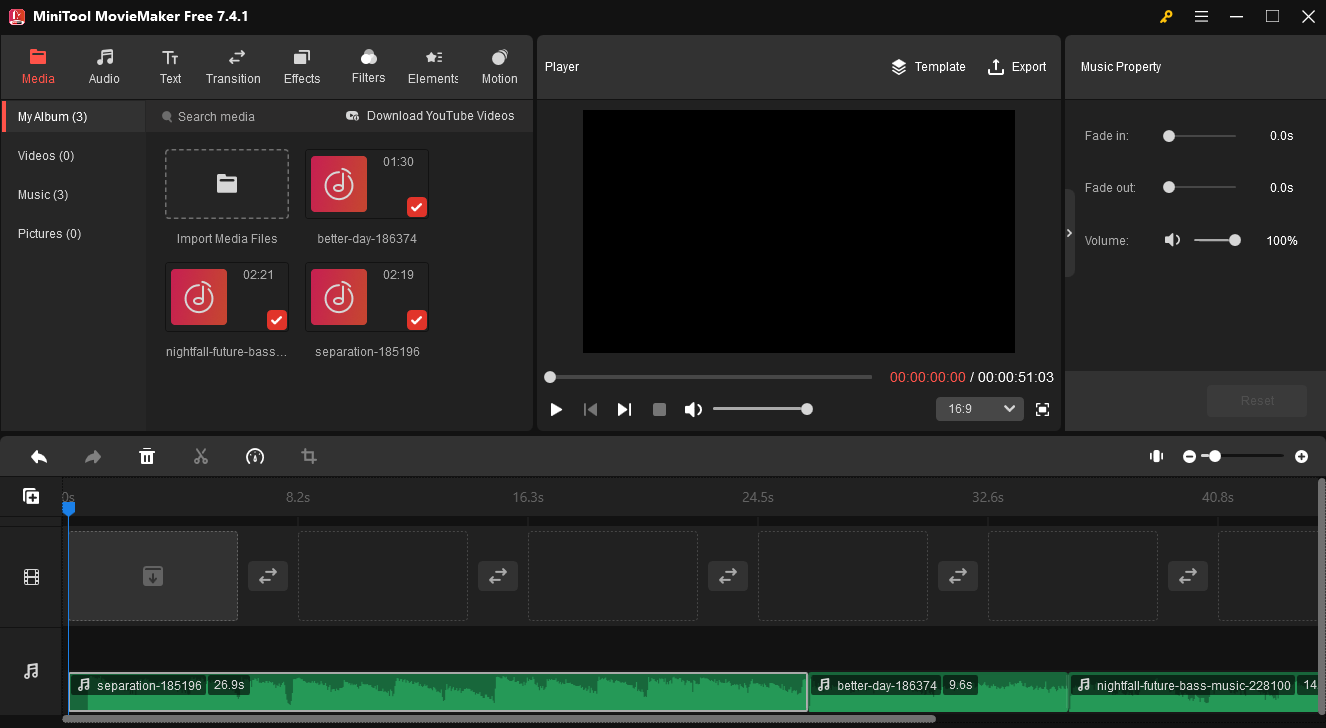Screen dimensions: 1326x728
Task: Click the video track icon
Action: tap(31, 577)
